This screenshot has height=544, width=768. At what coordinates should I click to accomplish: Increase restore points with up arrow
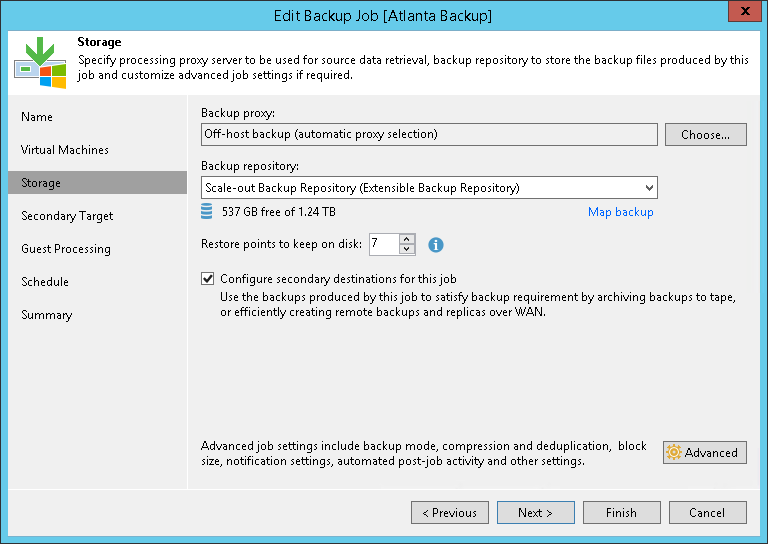coord(406,239)
